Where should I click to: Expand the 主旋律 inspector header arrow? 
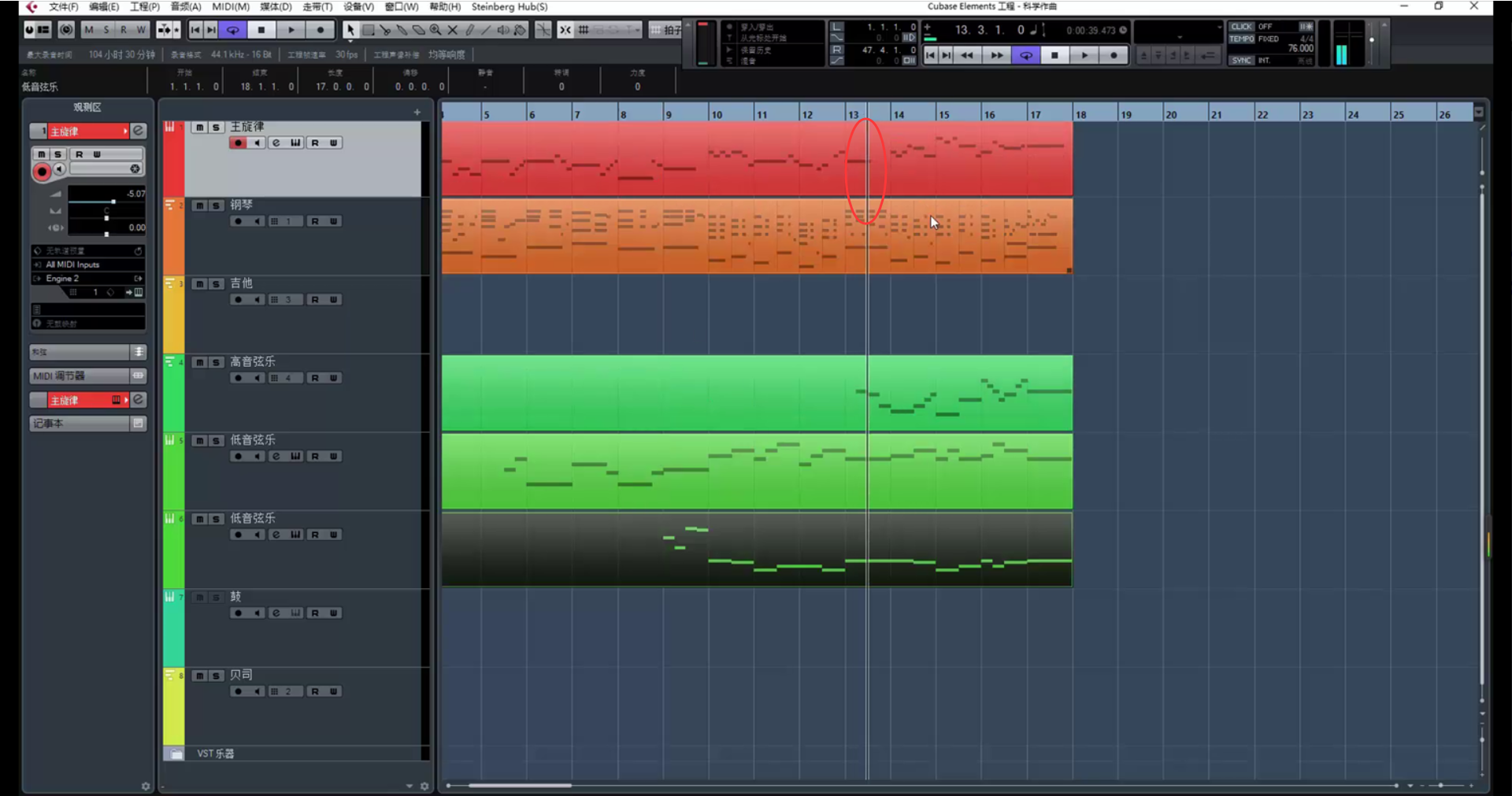(x=126, y=131)
